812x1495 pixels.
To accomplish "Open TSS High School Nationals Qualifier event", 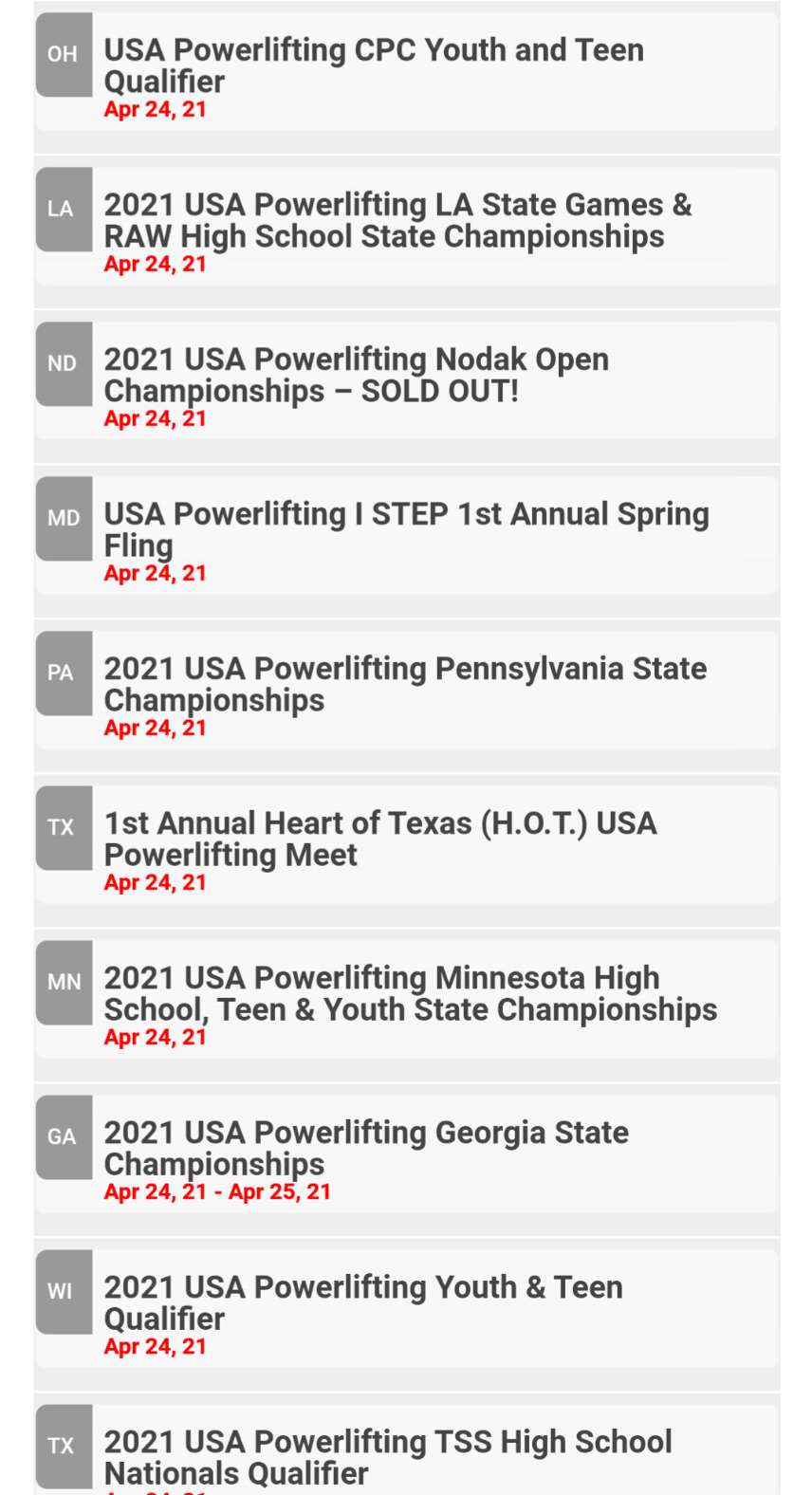I will pyautogui.click(x=388, y=1457).
